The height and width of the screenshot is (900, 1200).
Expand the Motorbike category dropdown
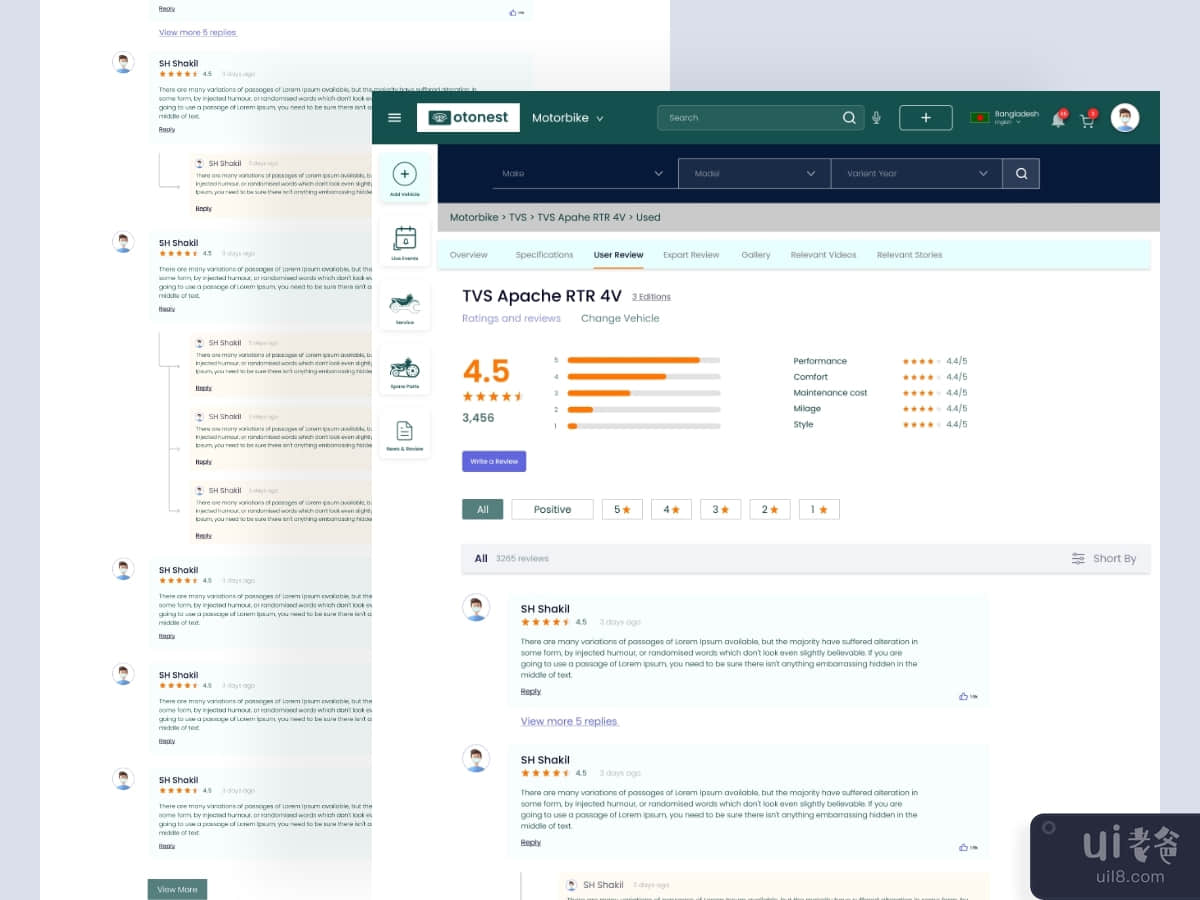pyautogui.click(x=567, y=117)
